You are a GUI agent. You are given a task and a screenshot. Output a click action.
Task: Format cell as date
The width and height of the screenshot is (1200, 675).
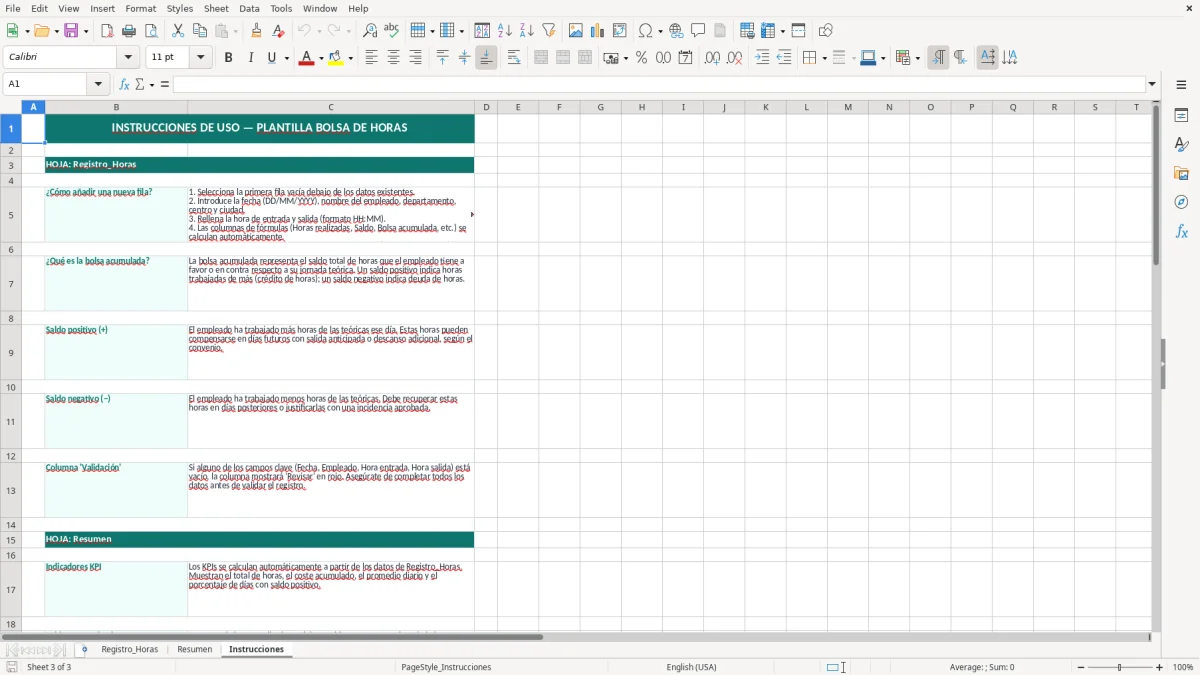pyautogui.click(x=686, y=58)
